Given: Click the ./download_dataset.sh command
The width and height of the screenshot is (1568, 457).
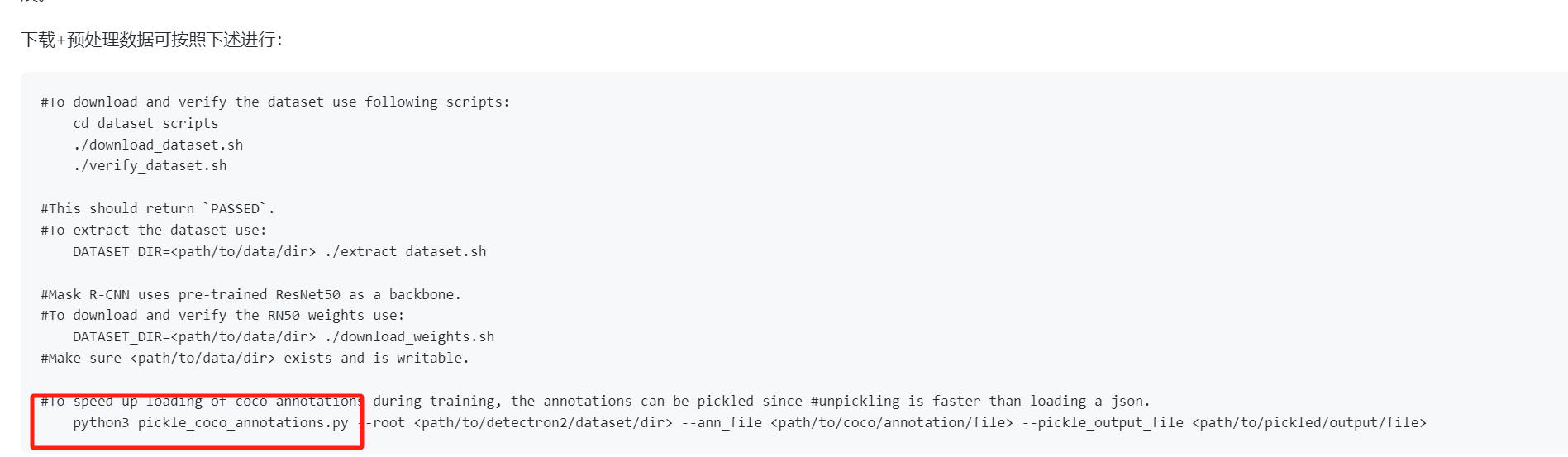Looking at the screenshot, I should click(x=158, y=145).
